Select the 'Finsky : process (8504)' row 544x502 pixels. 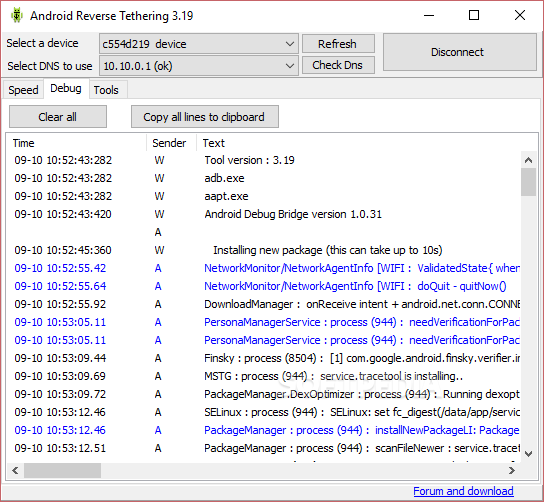coord(264,358)
